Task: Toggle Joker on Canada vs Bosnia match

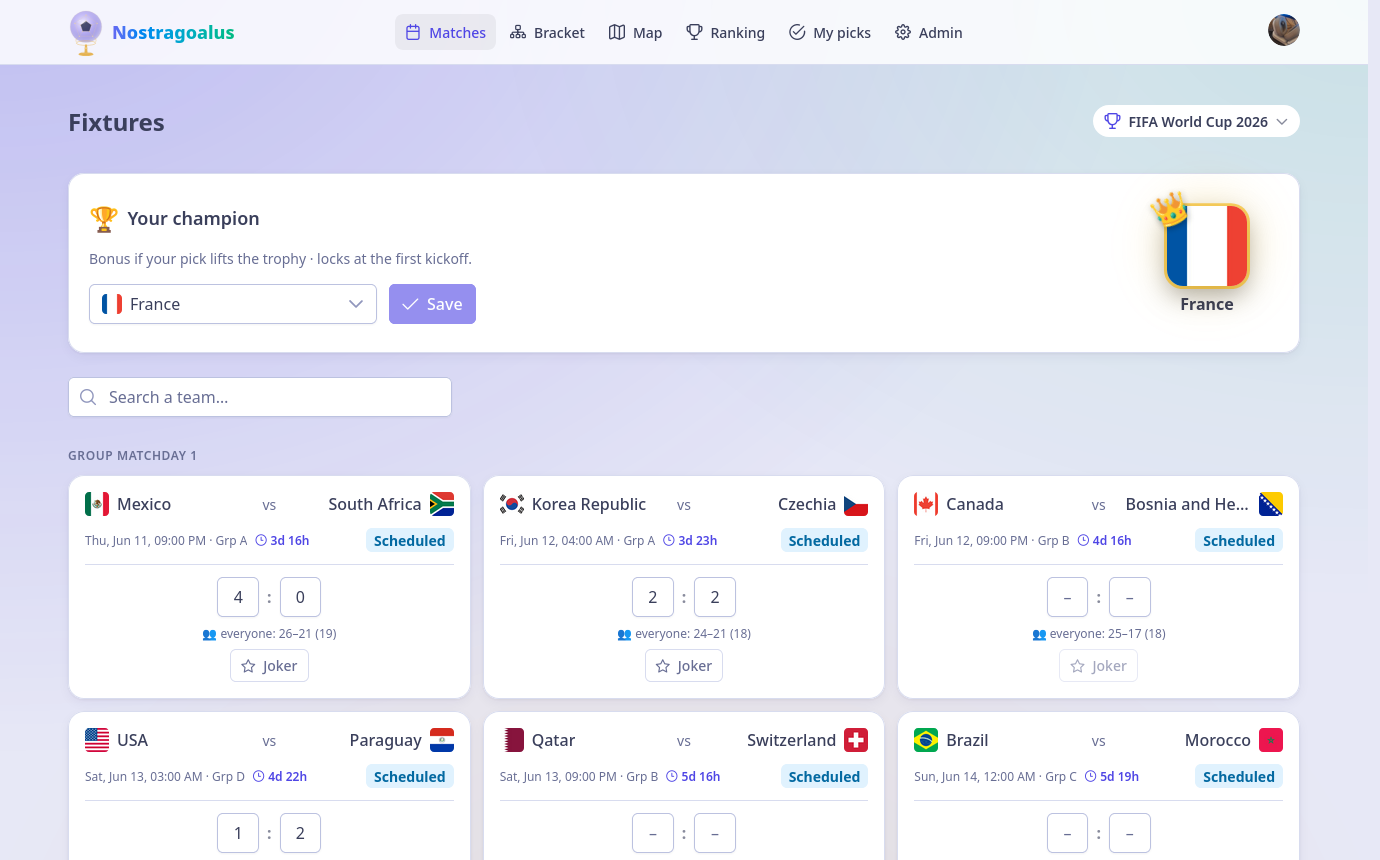Action: [1098, 666]
